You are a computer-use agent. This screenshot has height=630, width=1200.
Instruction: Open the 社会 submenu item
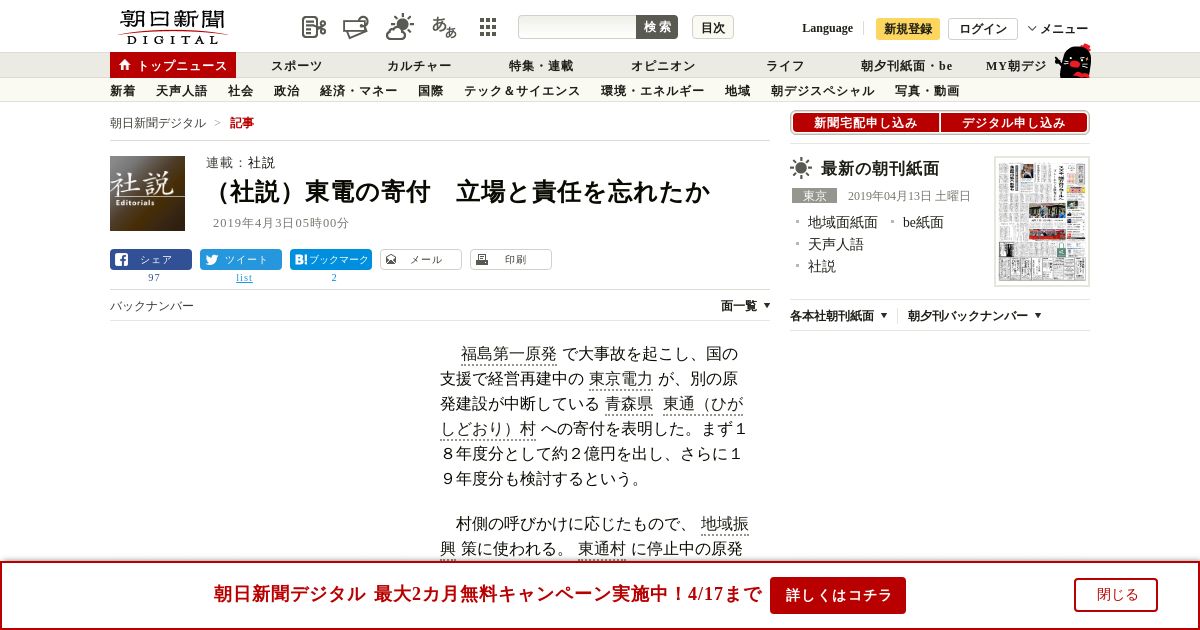click(241, 90)
